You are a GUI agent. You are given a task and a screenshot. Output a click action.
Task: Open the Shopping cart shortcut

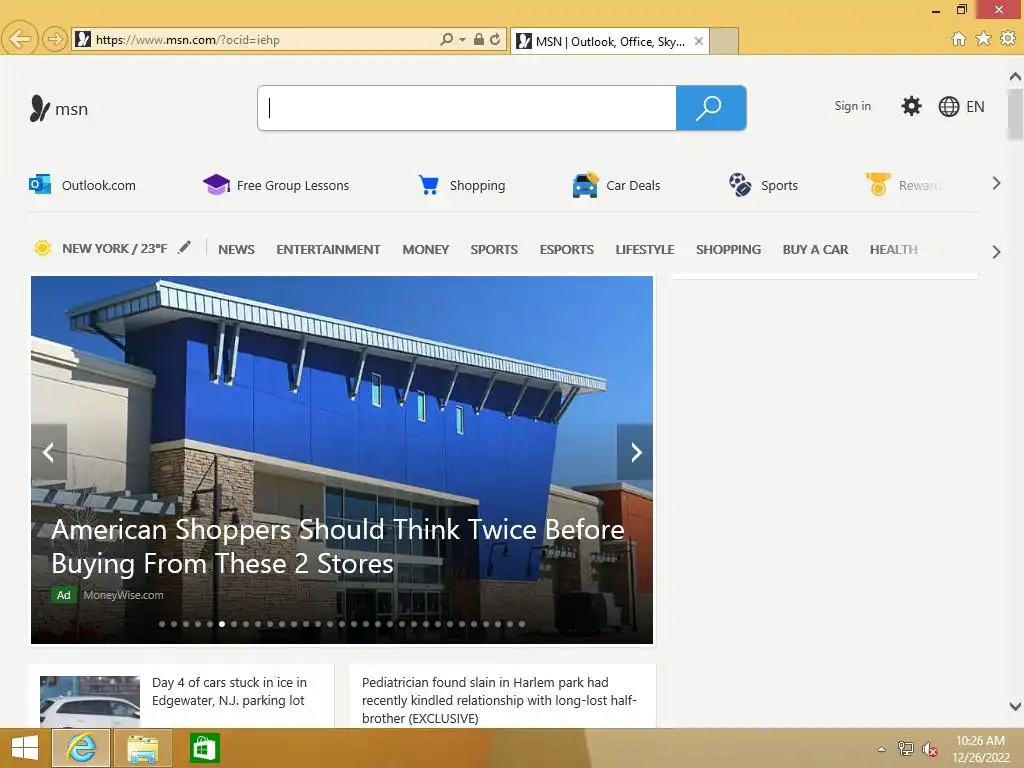tap(462, 185)
